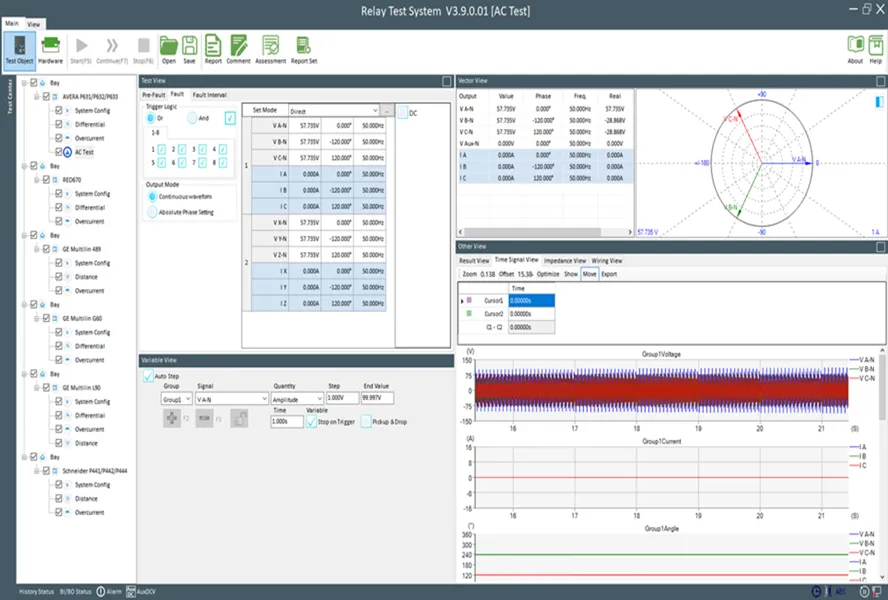The width and height of the screenshot is (888, 600).
Task: Click the Export button in Time Signal View
Action: [x=609, y=273]
